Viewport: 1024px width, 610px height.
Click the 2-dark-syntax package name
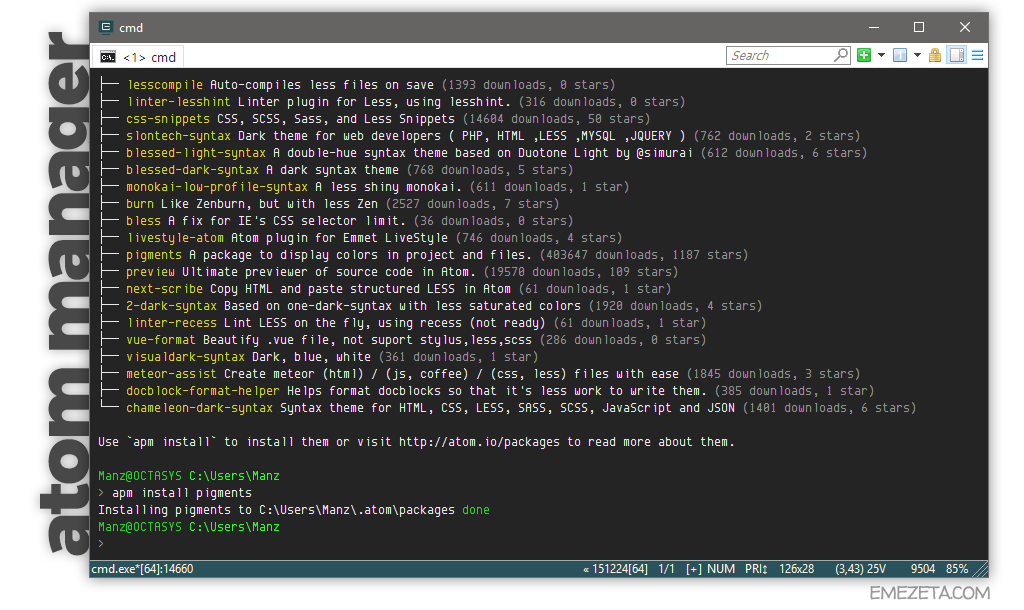[171, 306]
